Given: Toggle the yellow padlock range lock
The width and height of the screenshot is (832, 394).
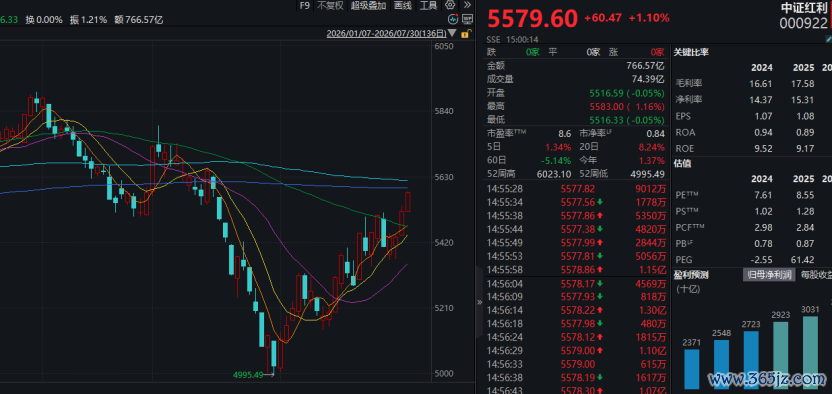Looking at the screenshot, I should click(465, 34).
